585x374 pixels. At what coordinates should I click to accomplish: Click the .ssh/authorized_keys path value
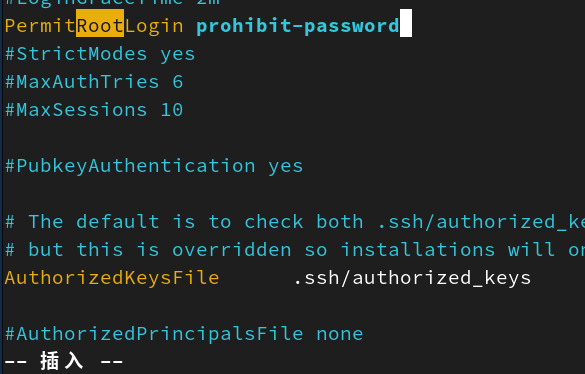412,278
